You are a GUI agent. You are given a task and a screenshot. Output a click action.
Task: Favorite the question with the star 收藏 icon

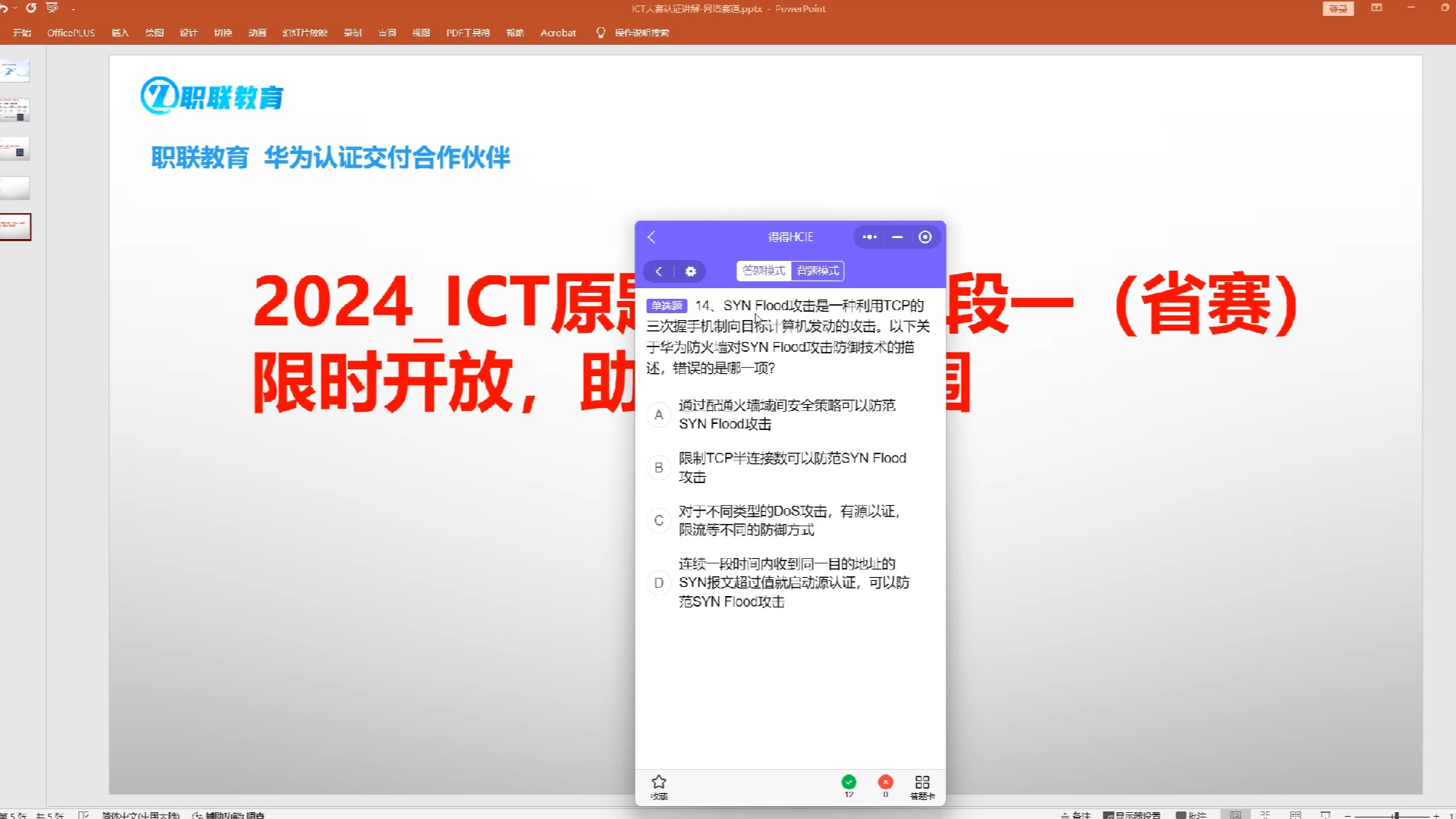tap(659, 786)
